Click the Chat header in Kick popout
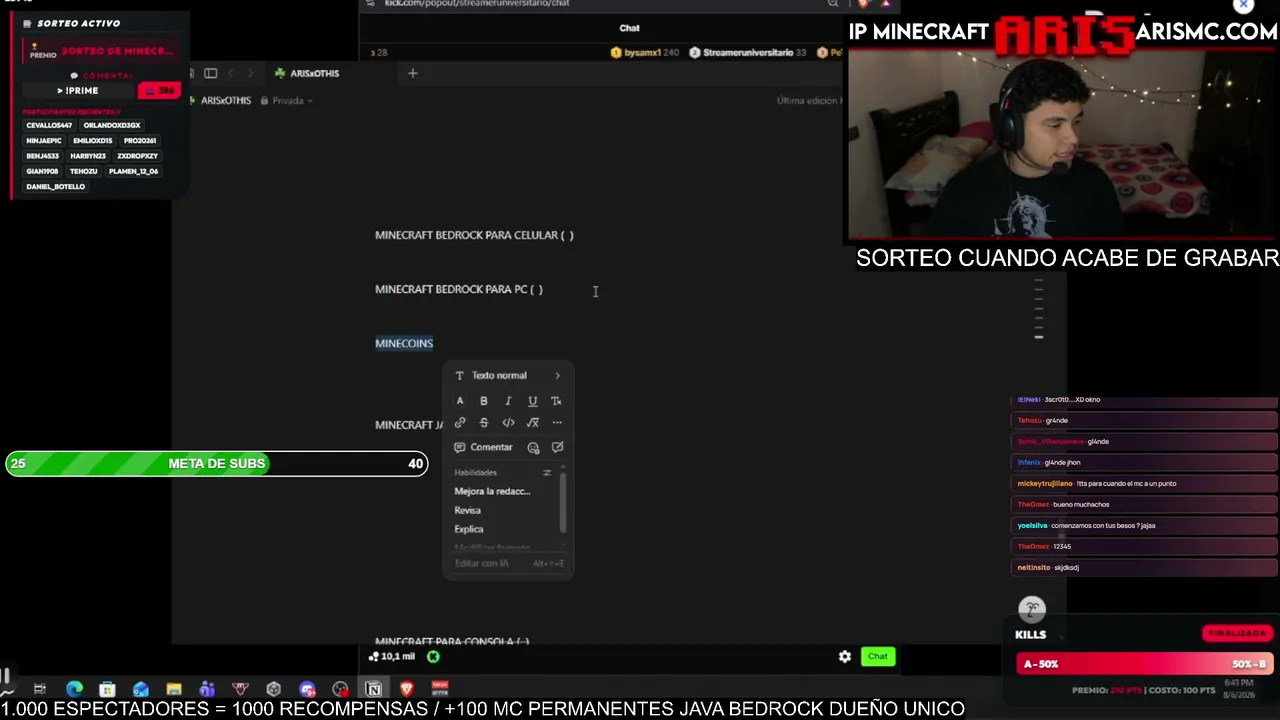This screenshot has height=720, width=1280. coord(629,28)
